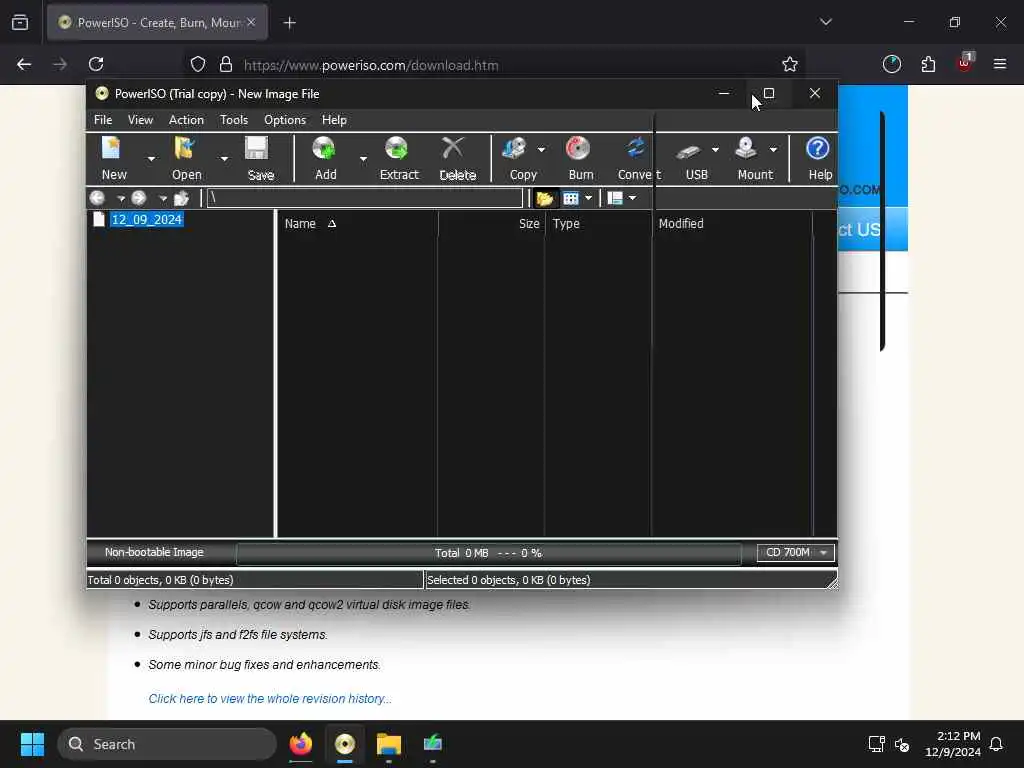
Task: Click the Extract toolbar icon
Action: (396, 149)
